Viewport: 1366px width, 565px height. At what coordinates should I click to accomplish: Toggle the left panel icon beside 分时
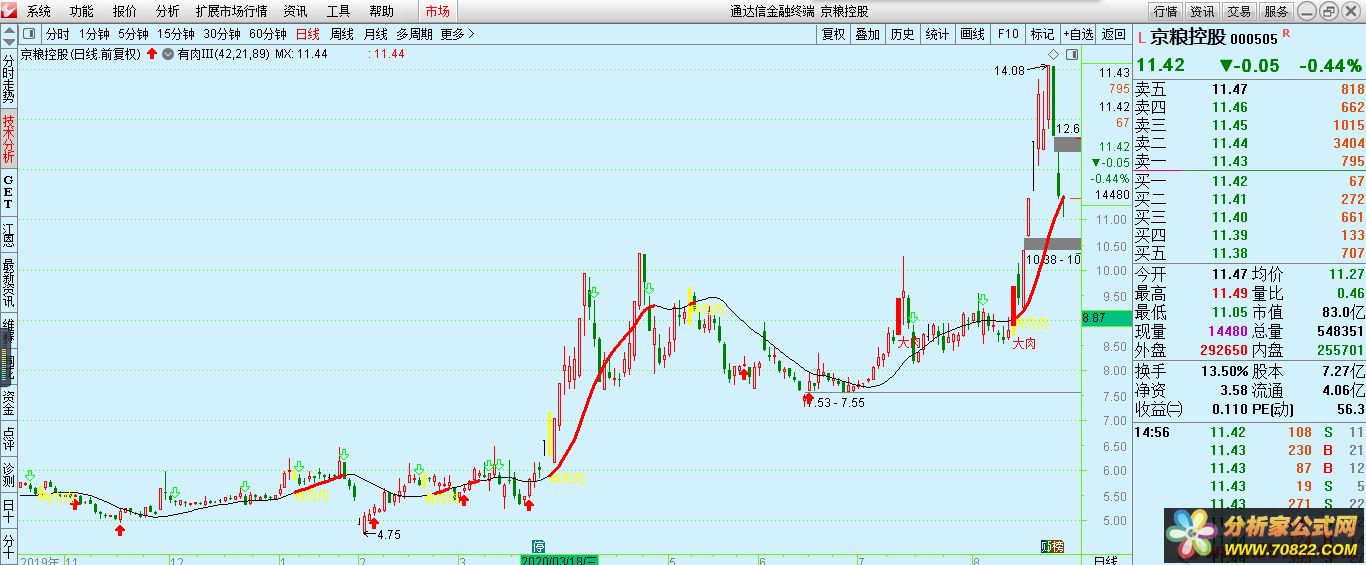31,34
